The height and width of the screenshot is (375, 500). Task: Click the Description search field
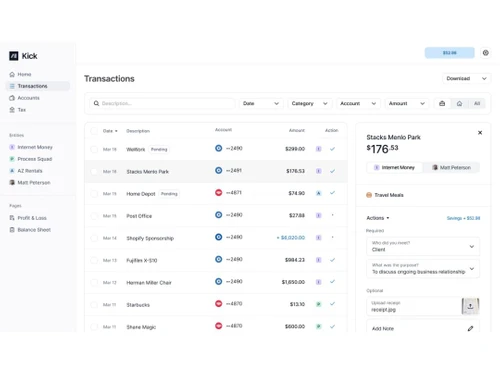coord(162,103)
